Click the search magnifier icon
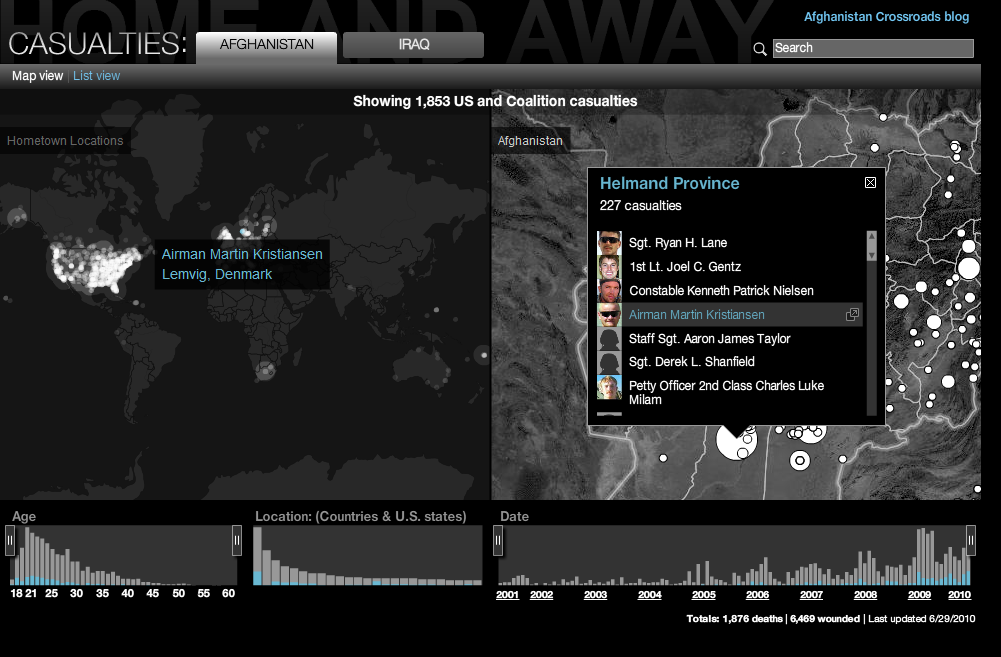The height and width of the screenshot is (657, 1001). click(x=760, y=48)
